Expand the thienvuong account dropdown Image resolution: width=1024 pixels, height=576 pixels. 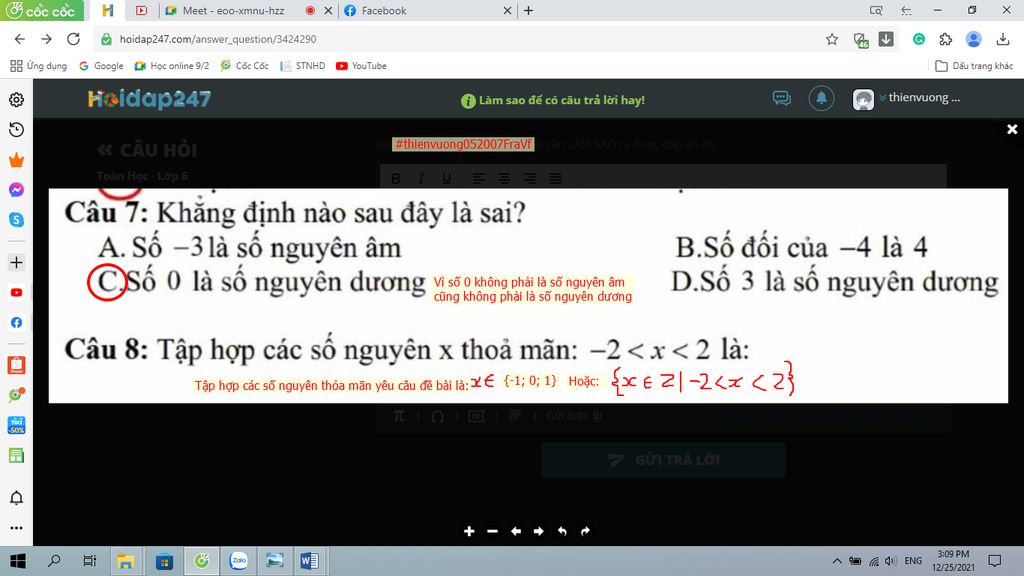coord(882,98)
